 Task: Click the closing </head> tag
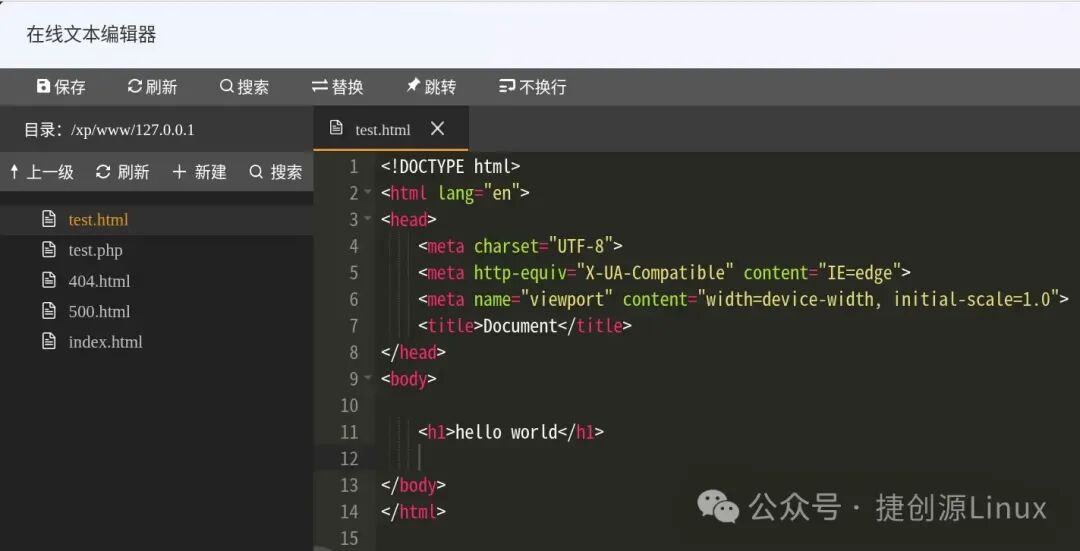click(x=413, y=352)
